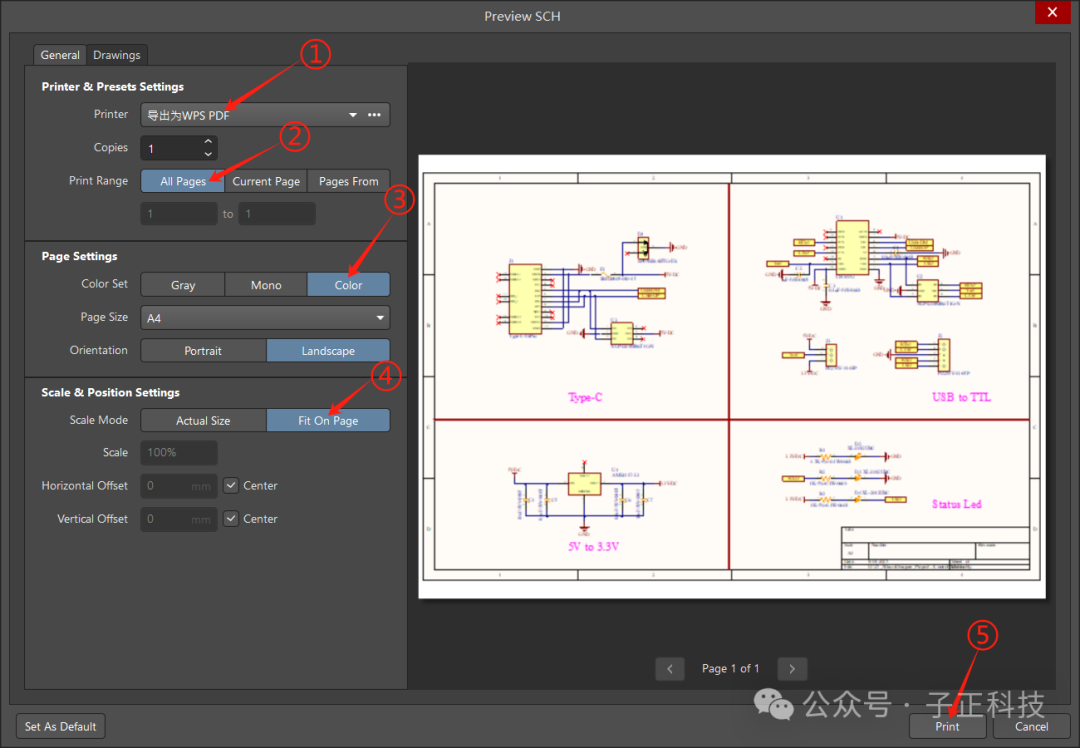Close the Preview SCH dialog
This screenshot has width=1080, height=748.
(1052, 12)
